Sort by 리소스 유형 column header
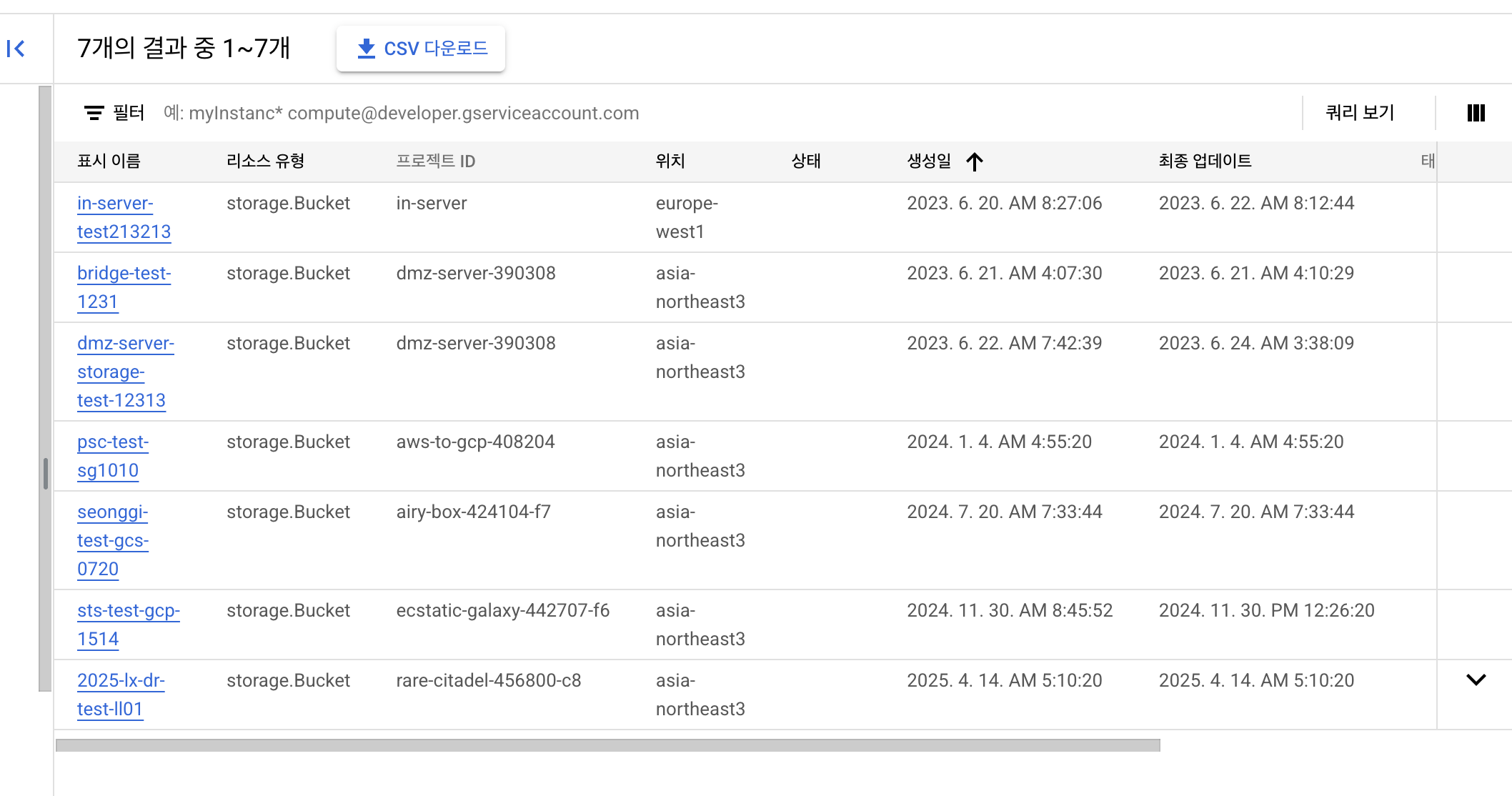Screen dimensions: 1512x796 point(265,161)
